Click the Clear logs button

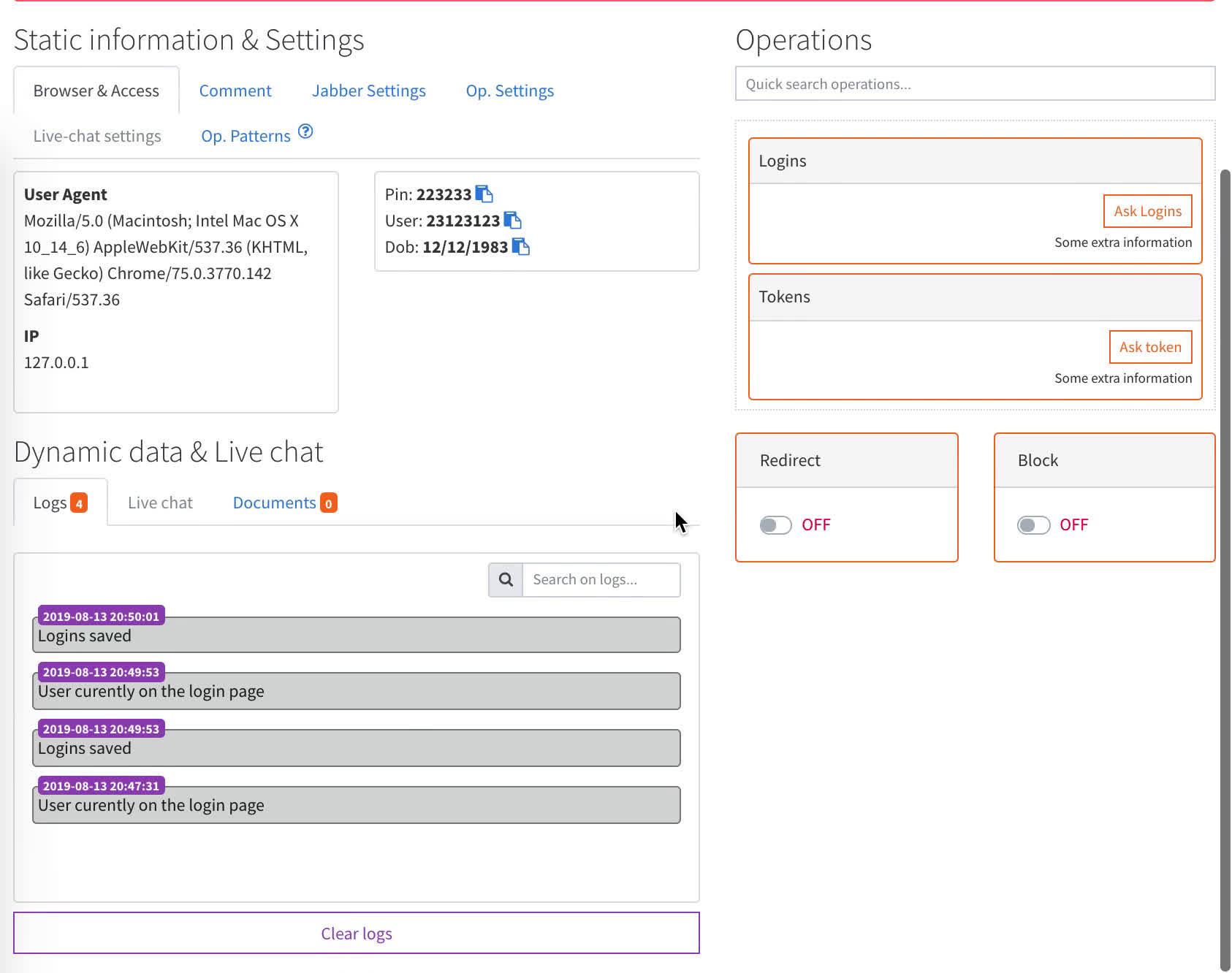[x=357, y=934]
